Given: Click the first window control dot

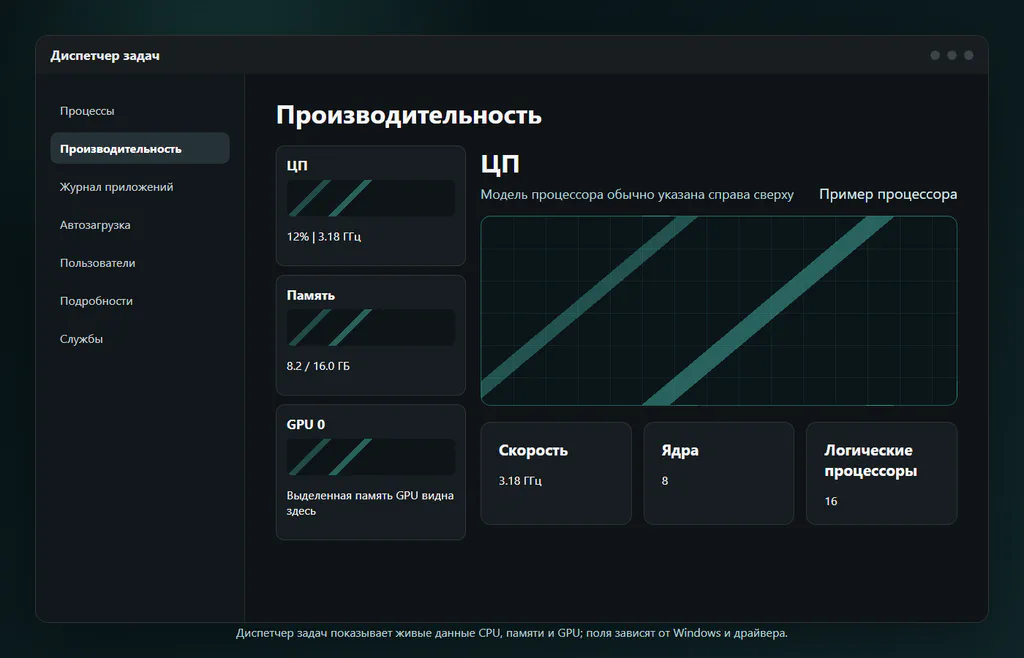Looking at the screenshot, I should [935, 55].
